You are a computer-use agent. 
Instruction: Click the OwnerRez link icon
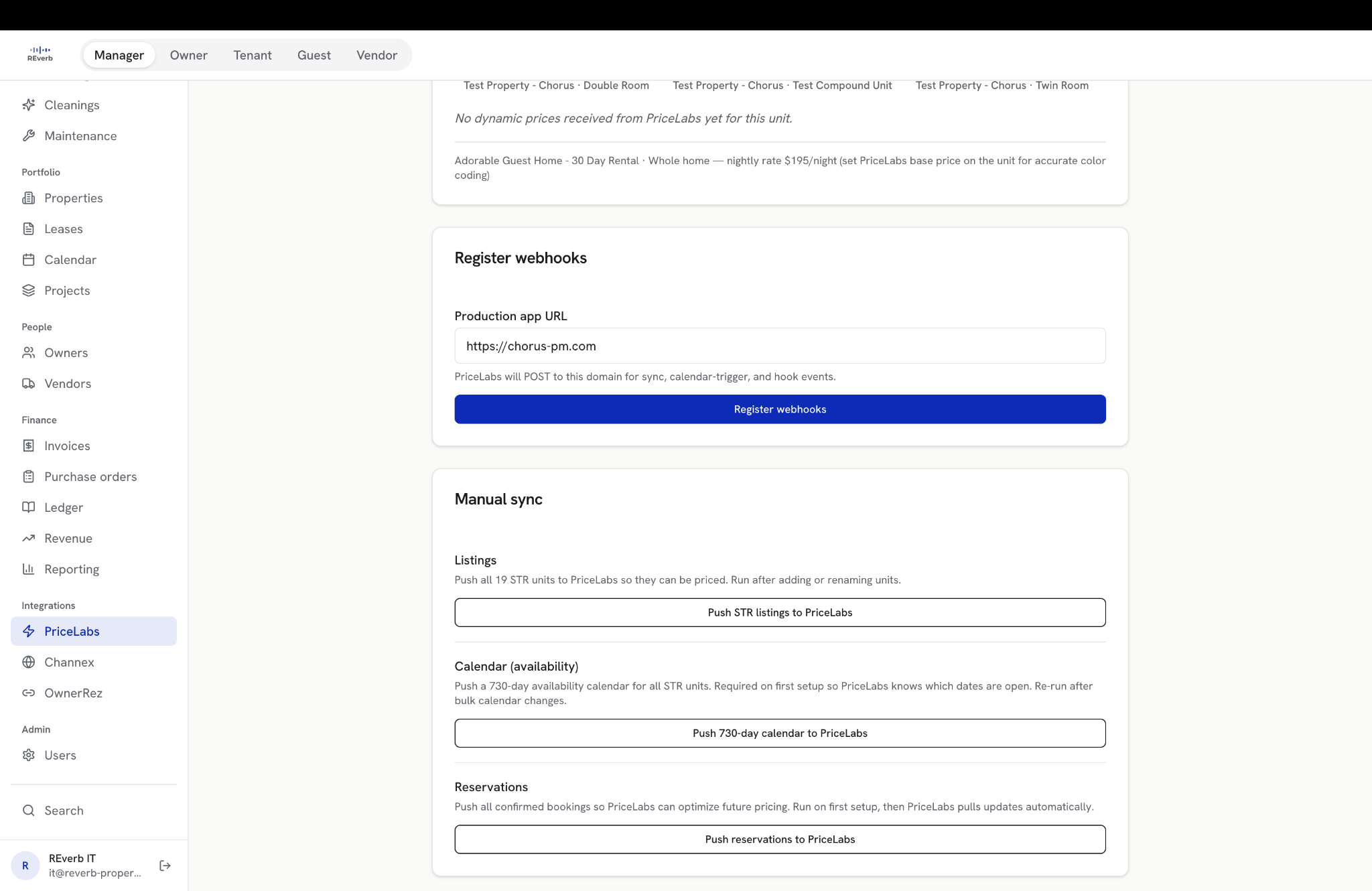tap(28, 693)
